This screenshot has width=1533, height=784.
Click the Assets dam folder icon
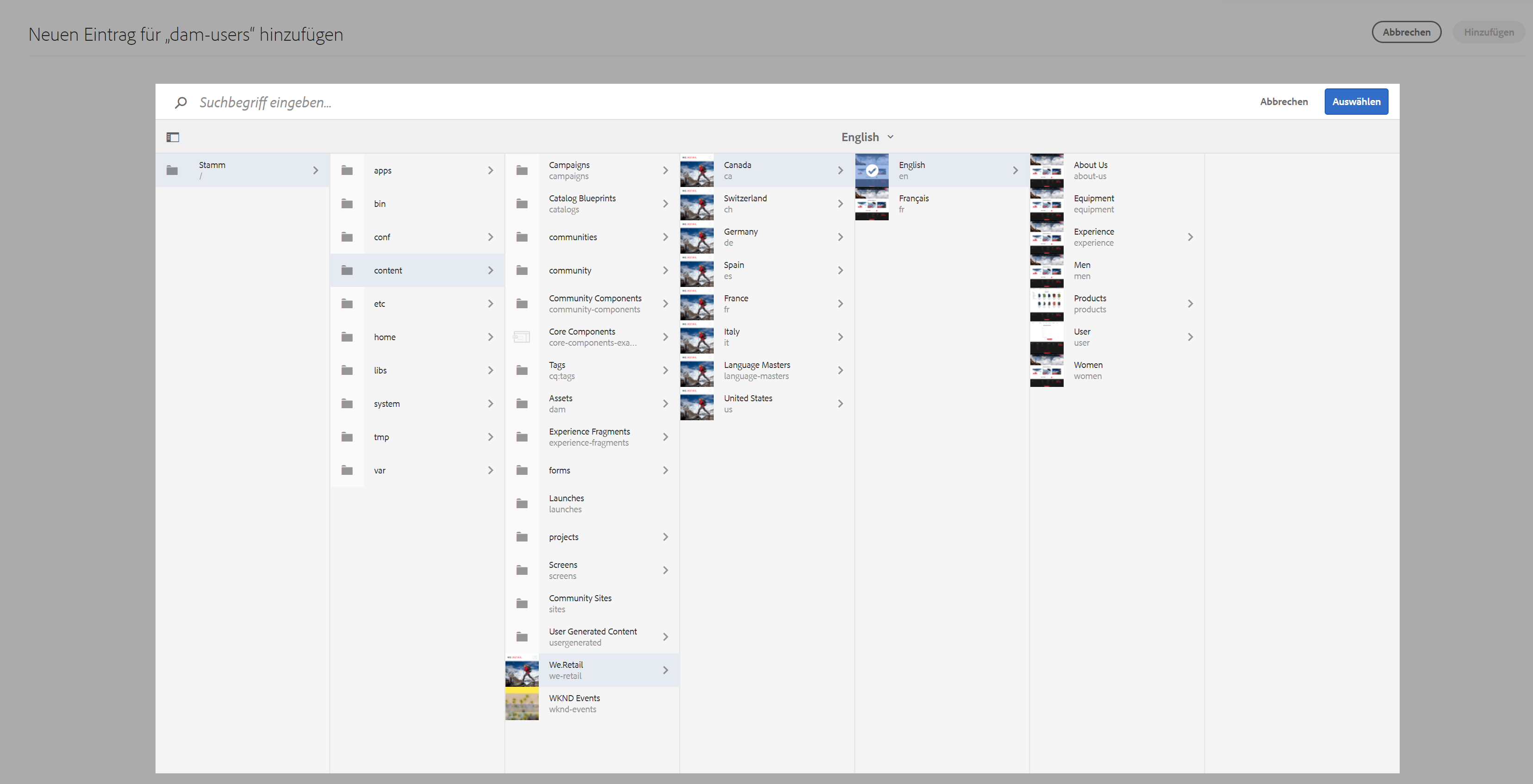[522, 404]
